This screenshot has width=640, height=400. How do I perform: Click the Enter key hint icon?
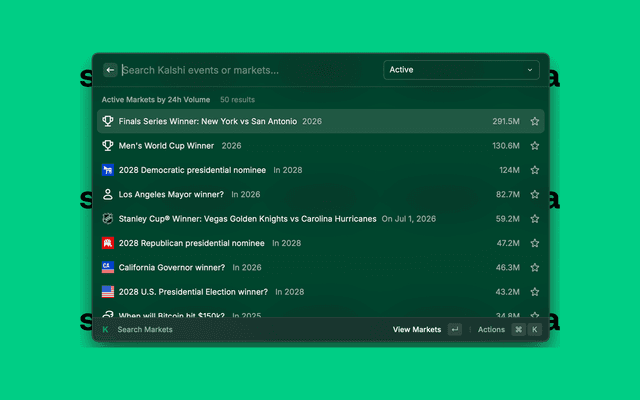455,329
